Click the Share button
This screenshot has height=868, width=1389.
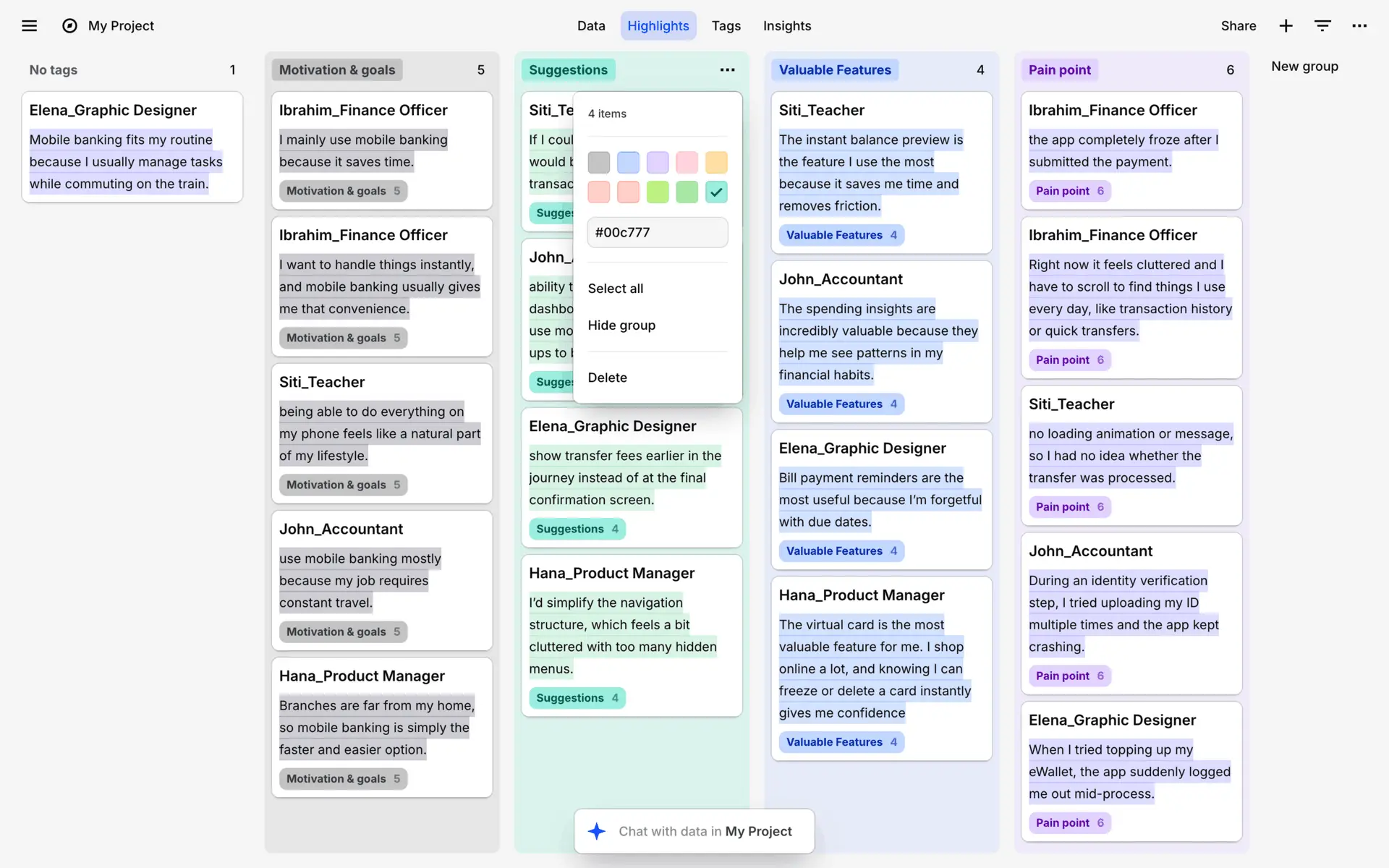coord(1239,26)
